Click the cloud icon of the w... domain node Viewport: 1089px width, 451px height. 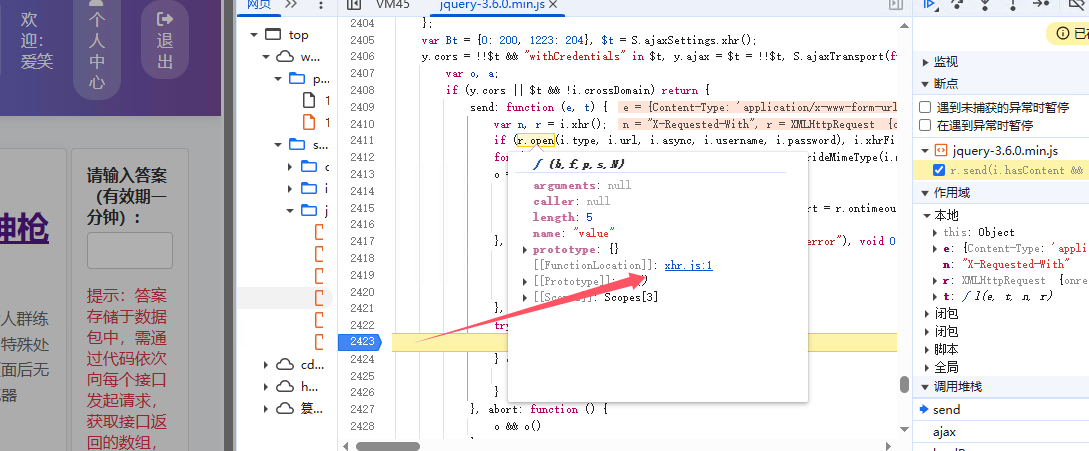pos(285,57)
